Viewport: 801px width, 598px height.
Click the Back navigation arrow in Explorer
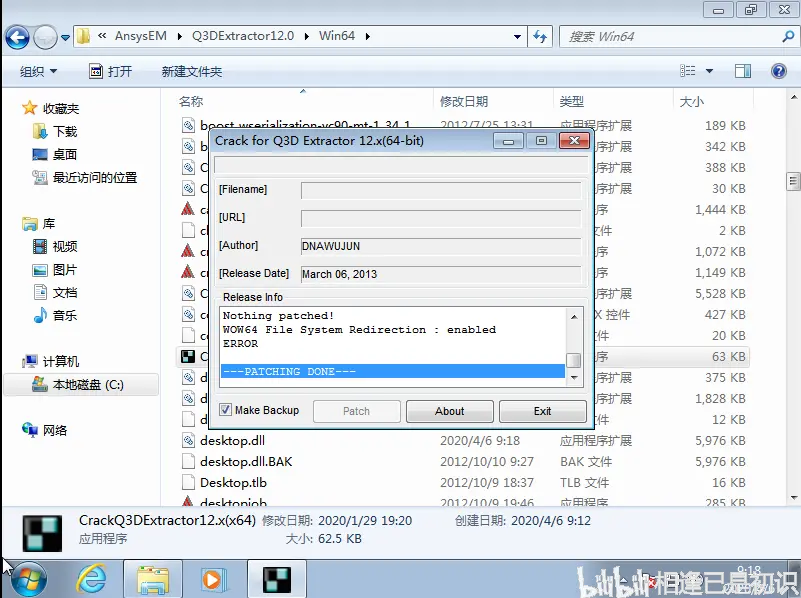click(x=17, y=37)
